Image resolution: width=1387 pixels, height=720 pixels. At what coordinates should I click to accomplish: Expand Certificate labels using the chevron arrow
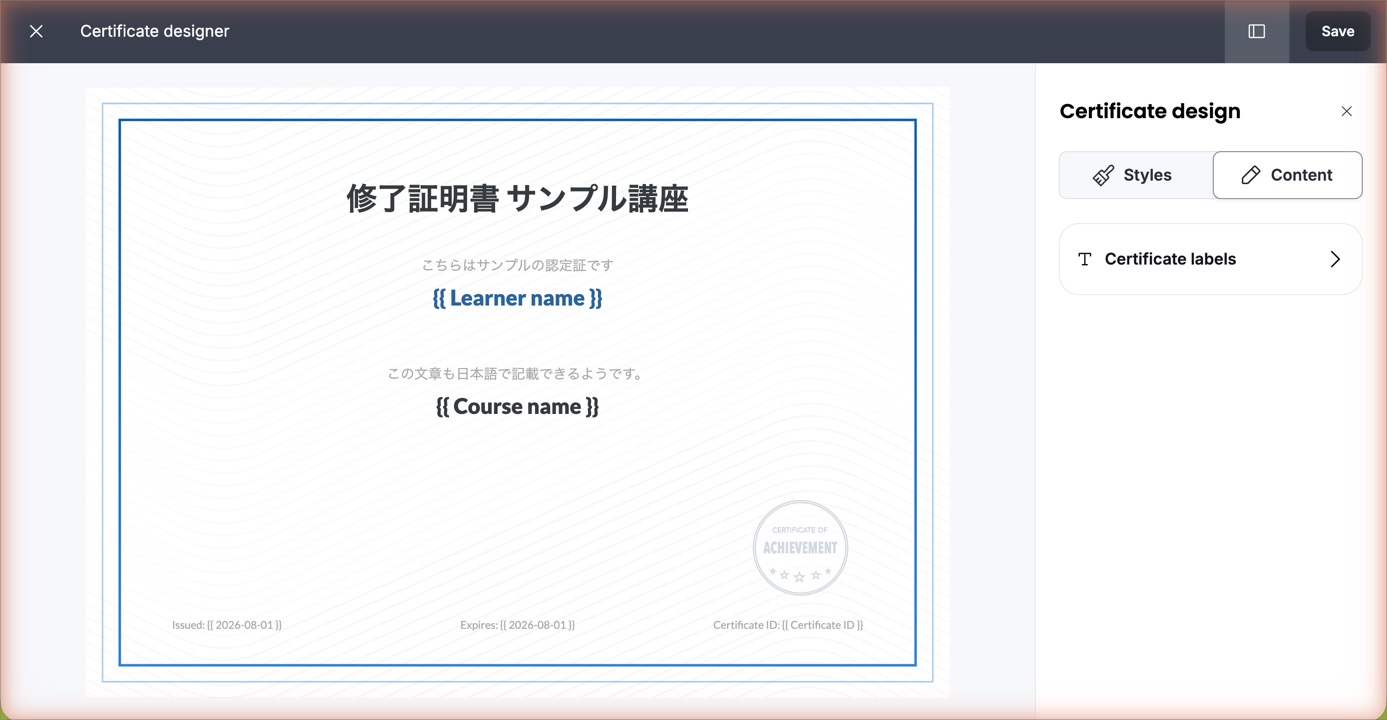[1335, 259]
